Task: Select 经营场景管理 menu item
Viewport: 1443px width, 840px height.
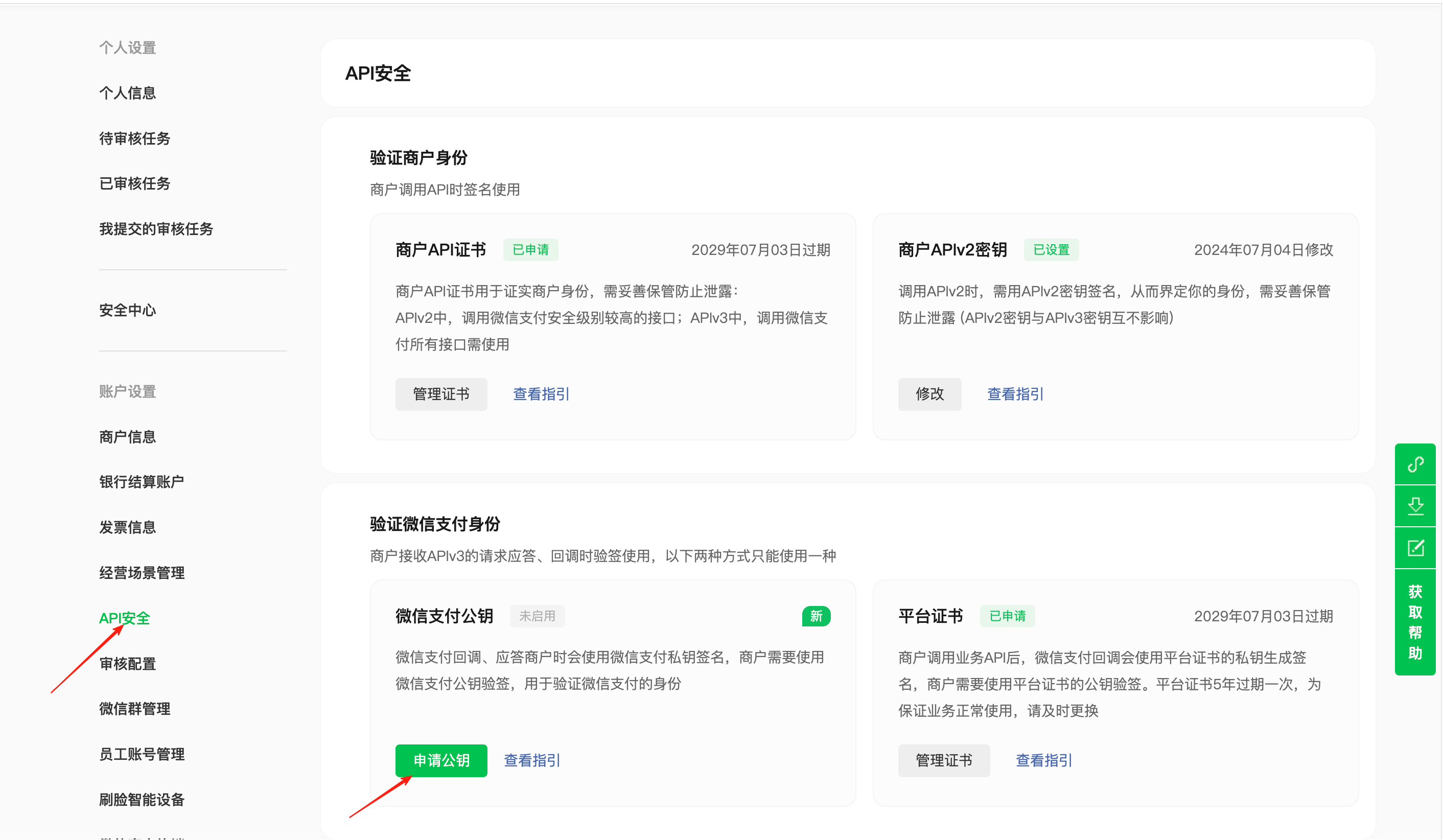Action: coord(142,573)
